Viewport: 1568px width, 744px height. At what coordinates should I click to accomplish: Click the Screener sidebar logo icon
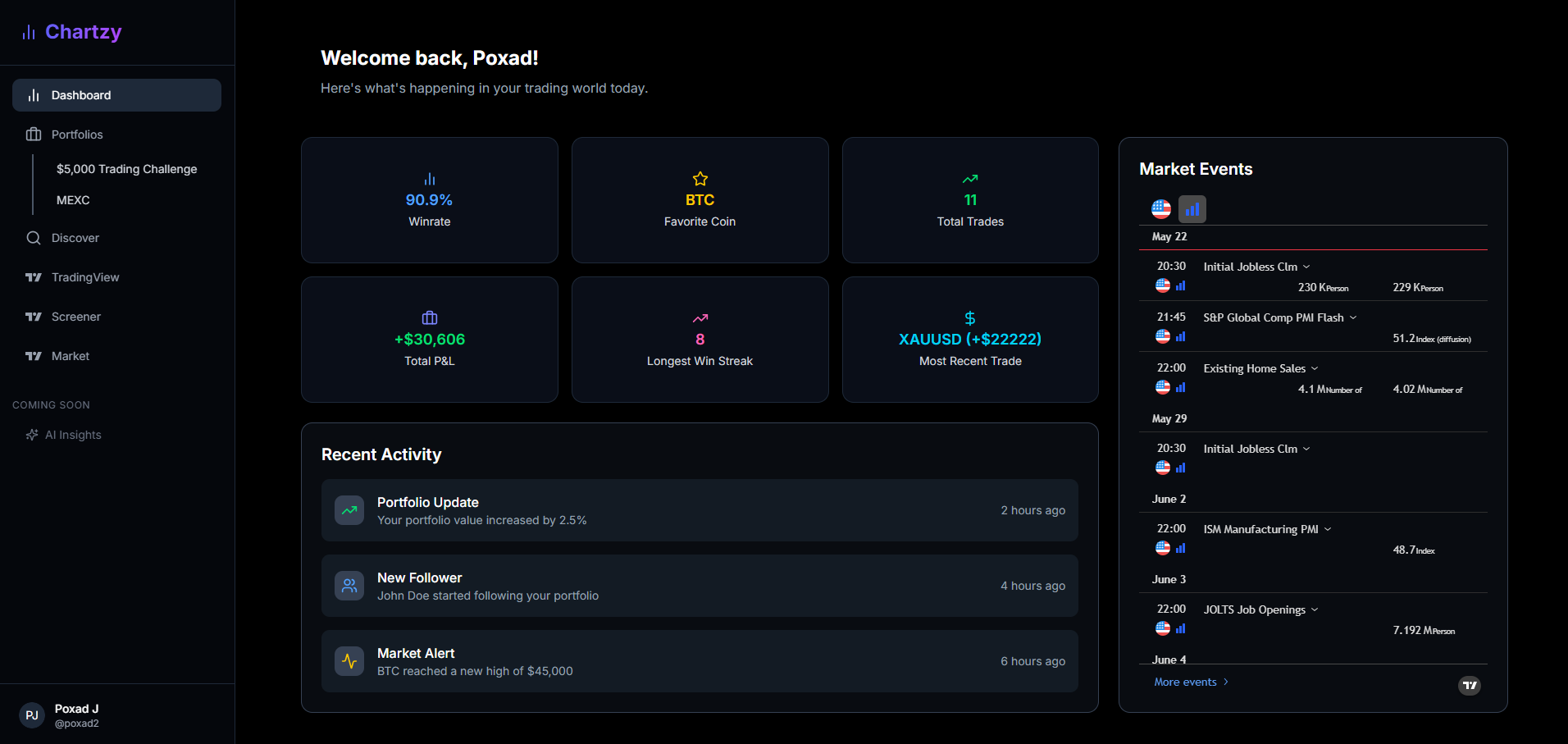[x=34, y=317]
